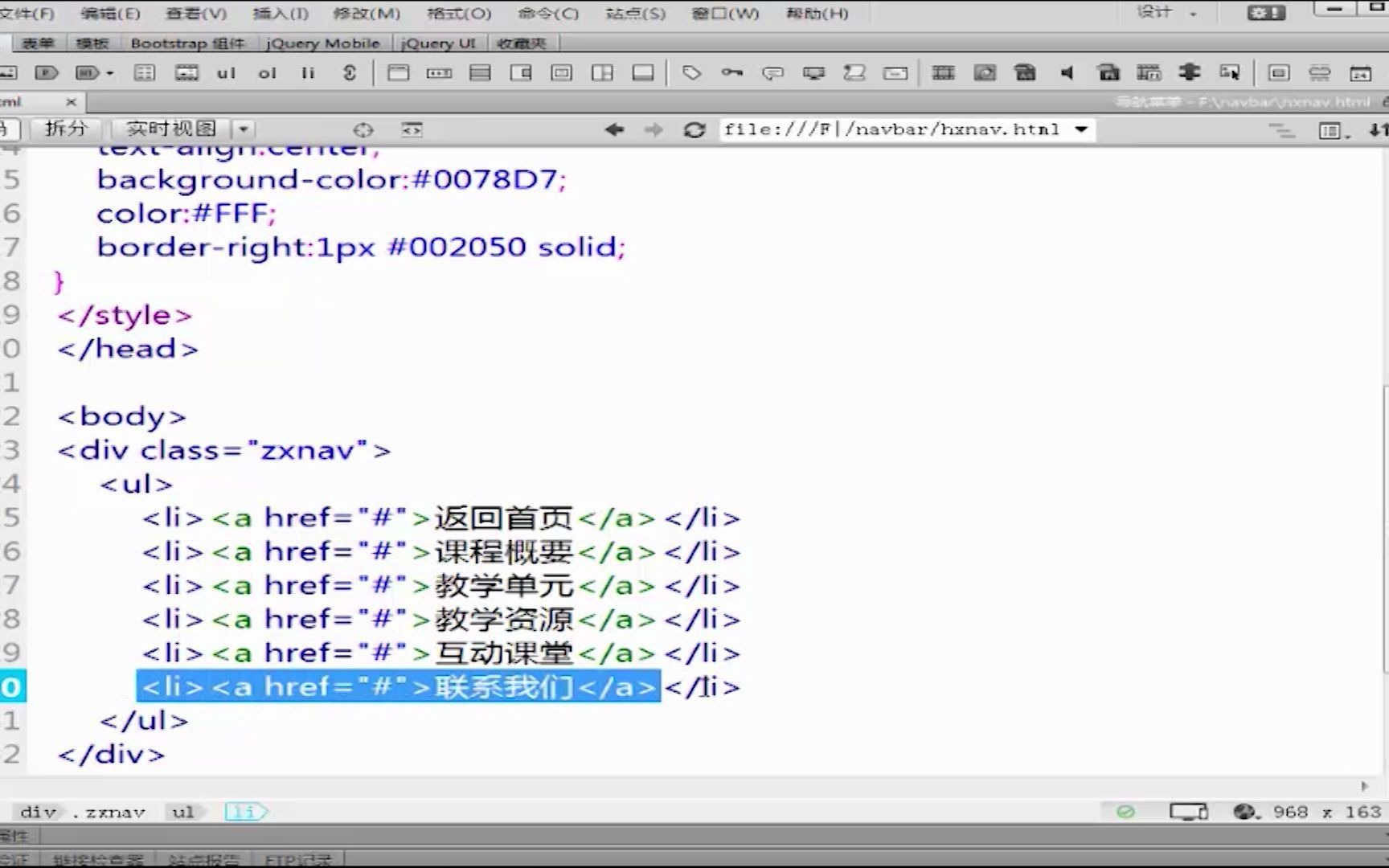Go back with the left arrow
1389x868 pixels.
coord(615,129)
